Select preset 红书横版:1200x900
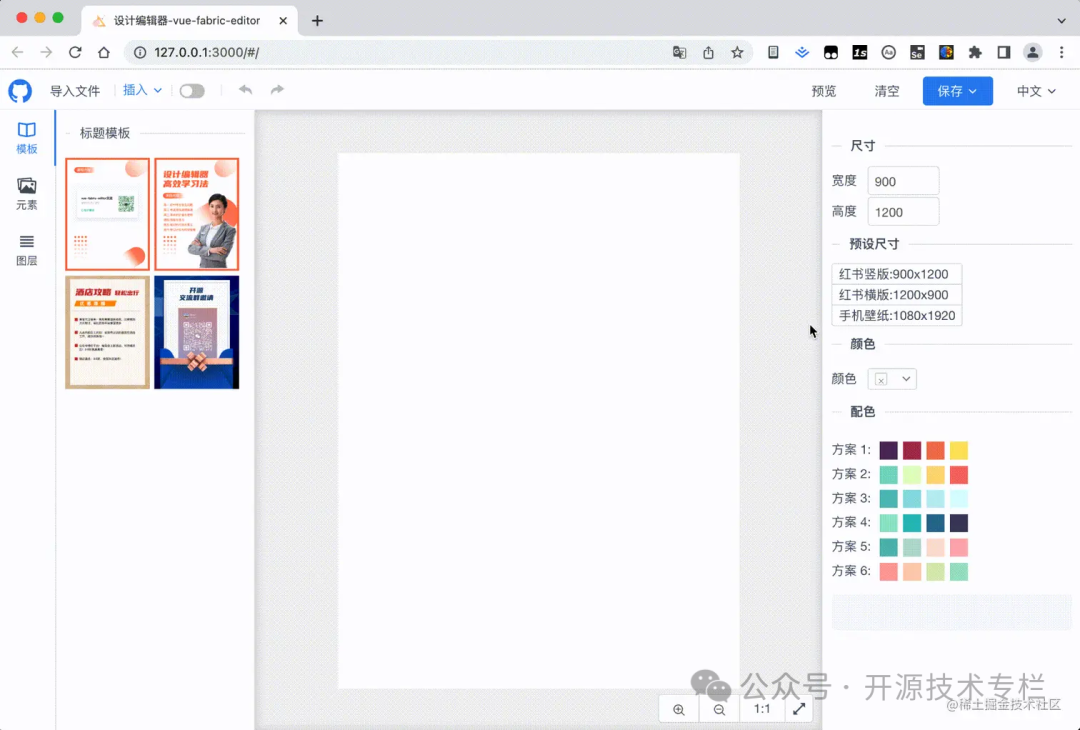This screenshot has width=1080, height=730. pos(896,295)
